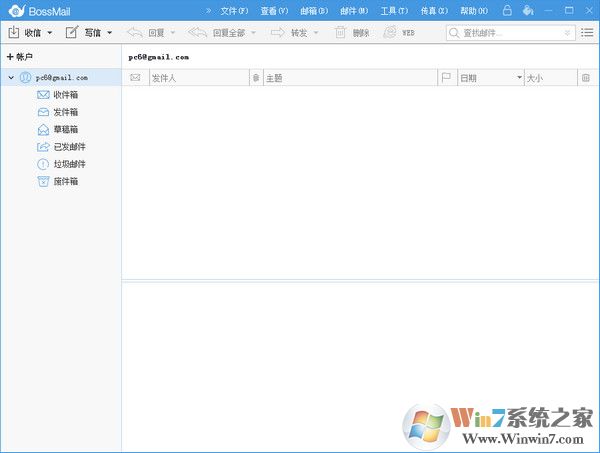Click the add account (+帐户) button

click(20, 57)
